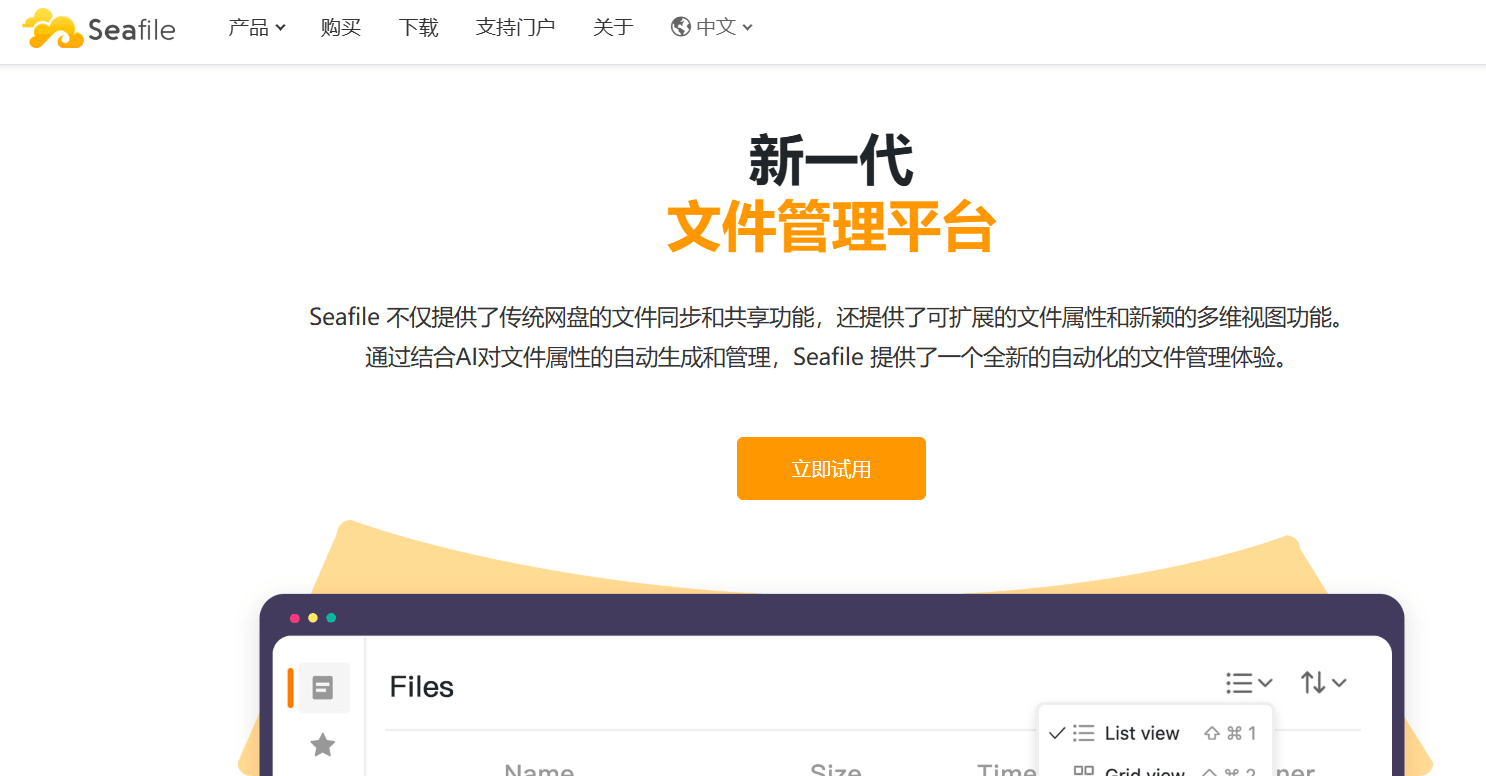Click the 文件管理平台 orange heading
1486x776 pixels.
(831, 226)
